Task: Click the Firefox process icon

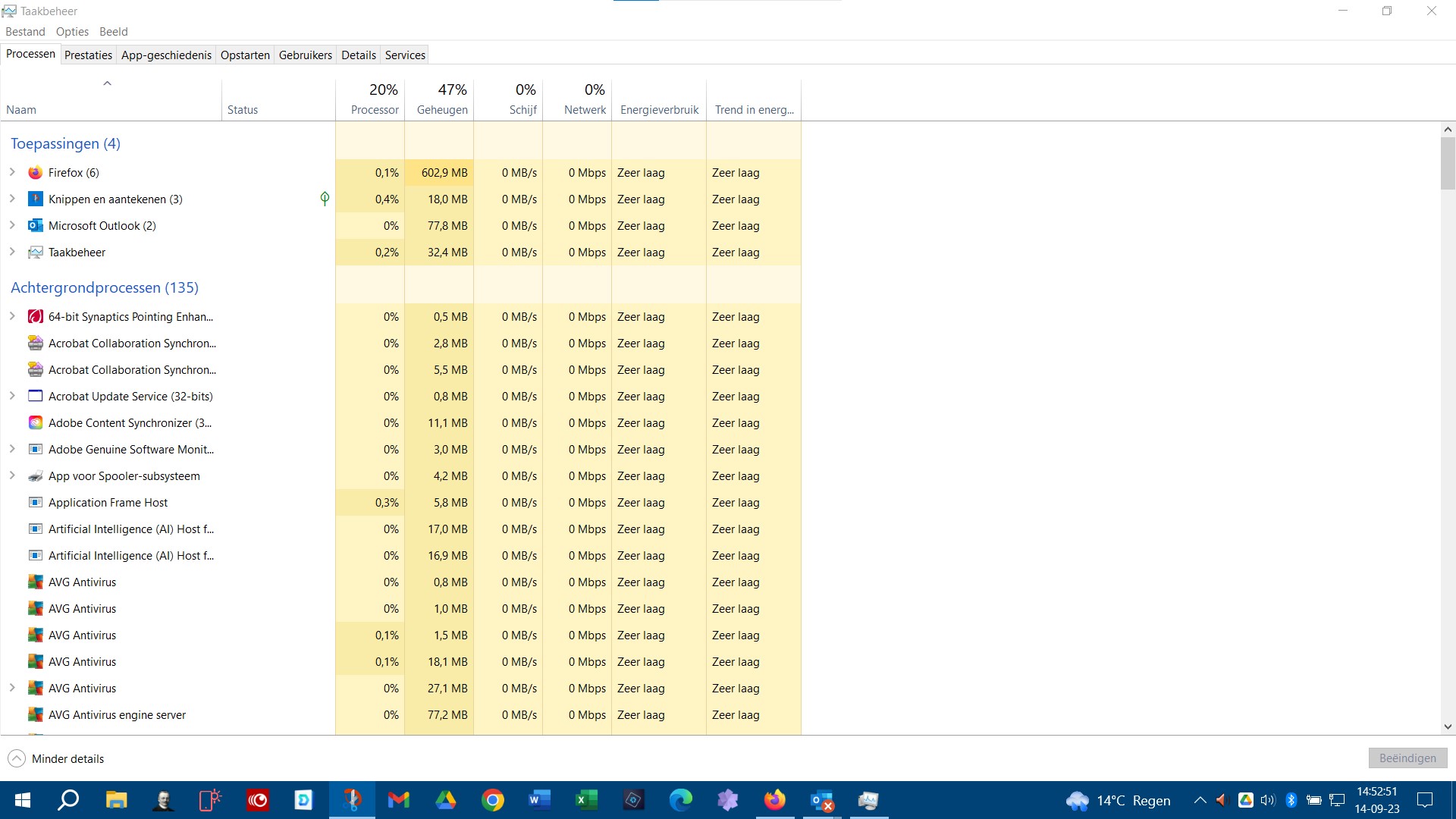Action: pos(35,173)
